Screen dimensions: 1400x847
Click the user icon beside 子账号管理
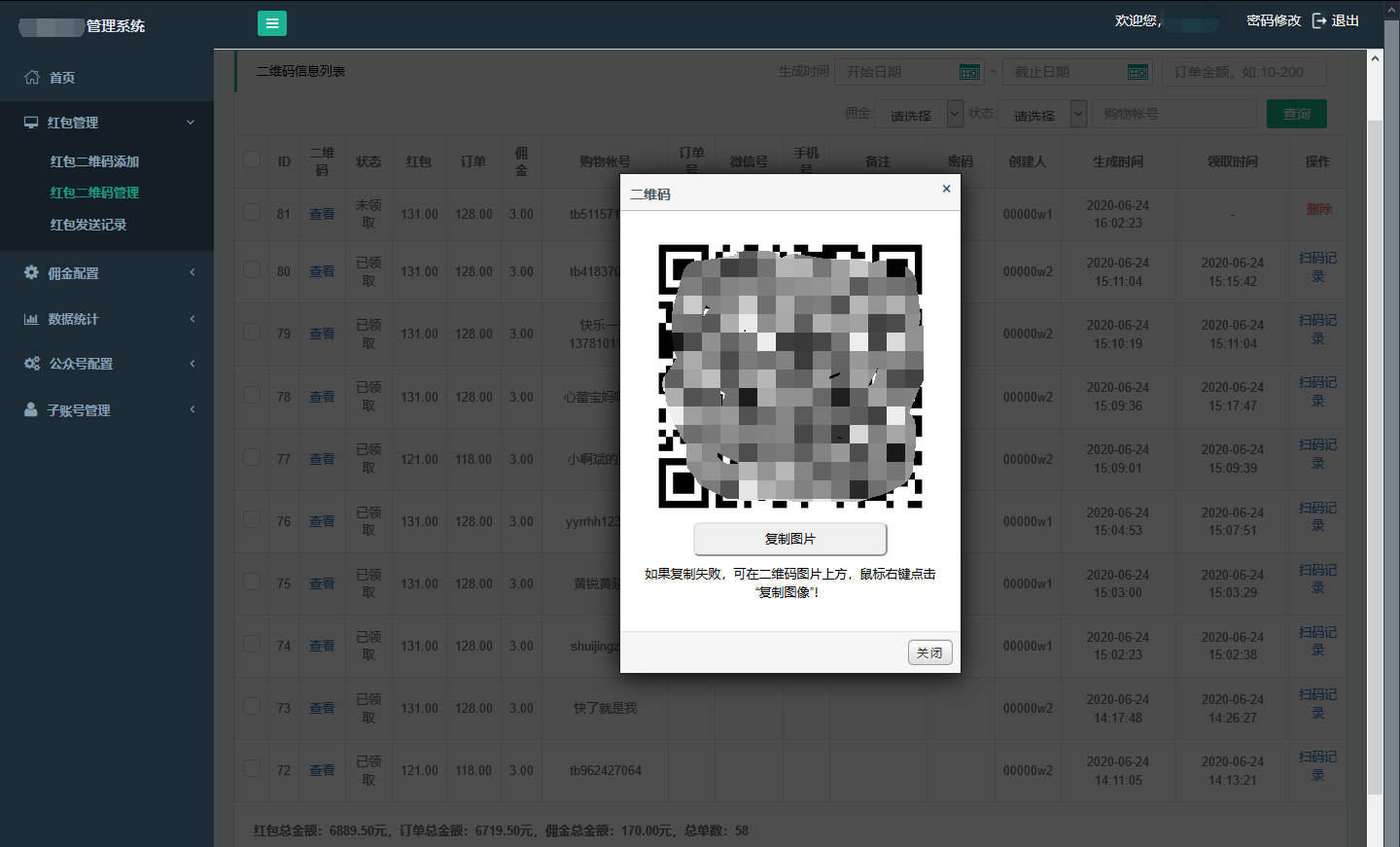pos(31,409)
